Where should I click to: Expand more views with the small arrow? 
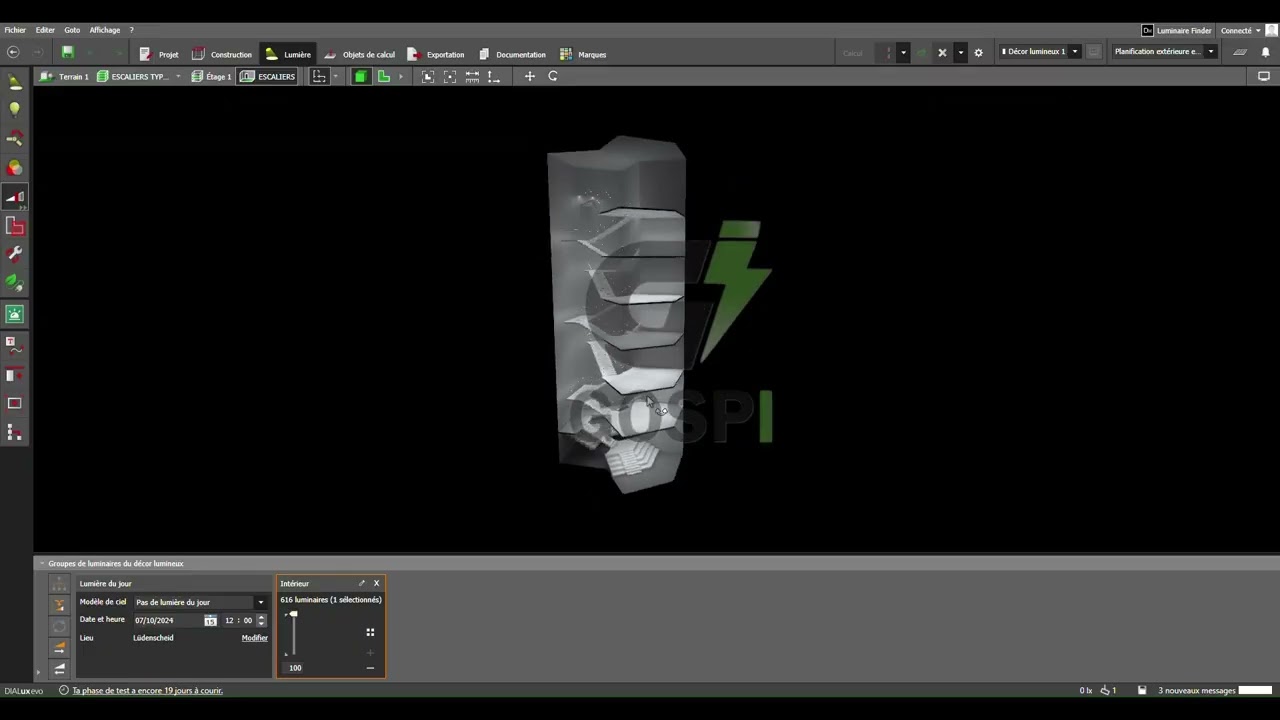(x=401, y=76)
